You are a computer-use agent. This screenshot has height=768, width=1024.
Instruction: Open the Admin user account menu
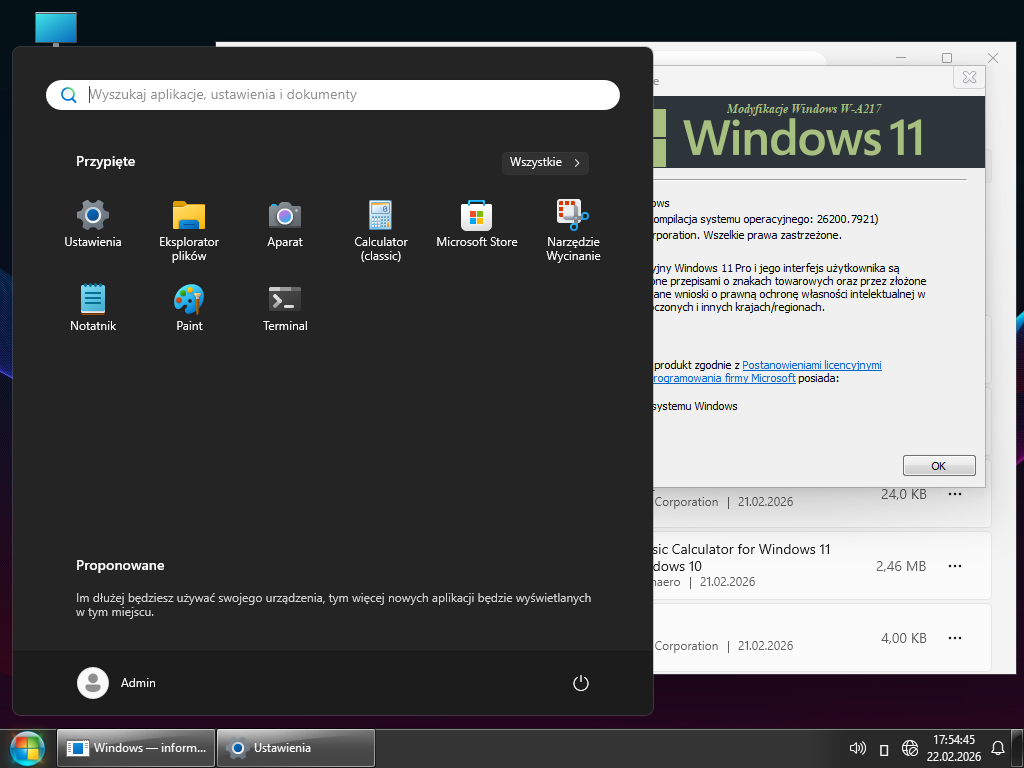click(x=117, y=683)
